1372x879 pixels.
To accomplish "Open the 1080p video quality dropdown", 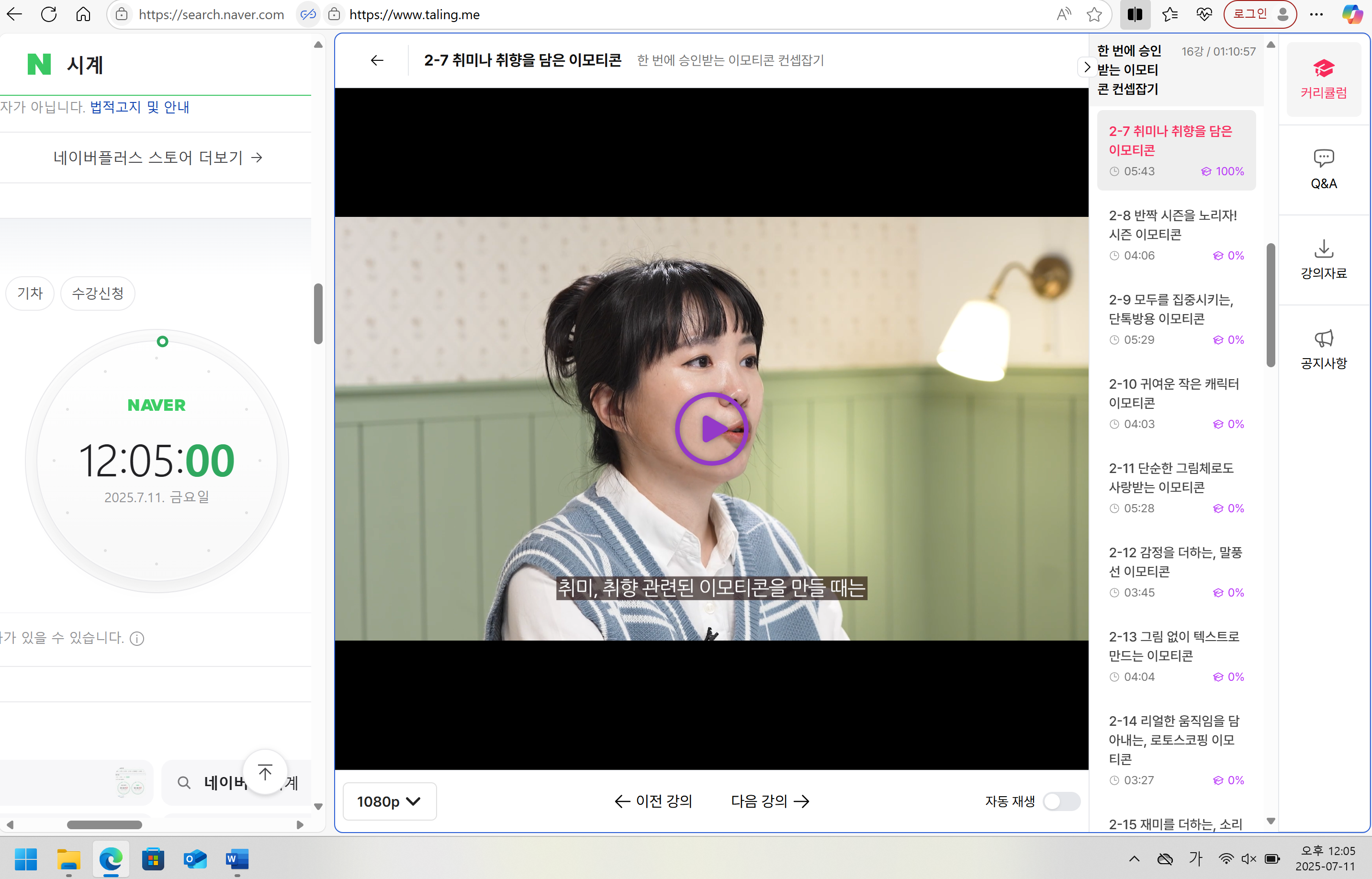I will [389, 801].
